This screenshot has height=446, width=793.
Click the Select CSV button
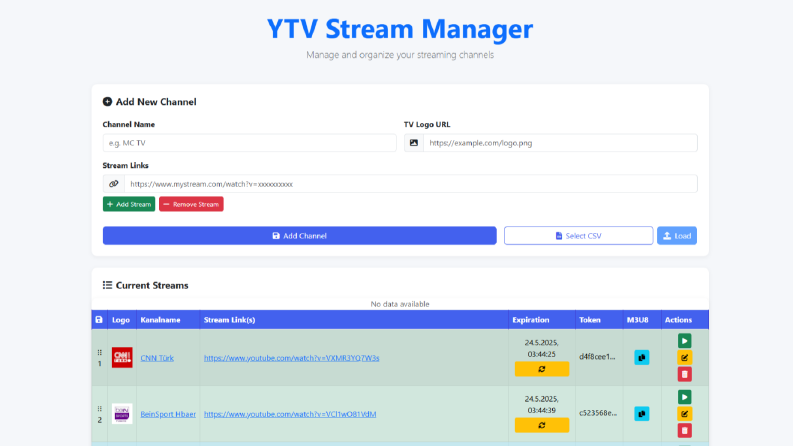[578, 236]
